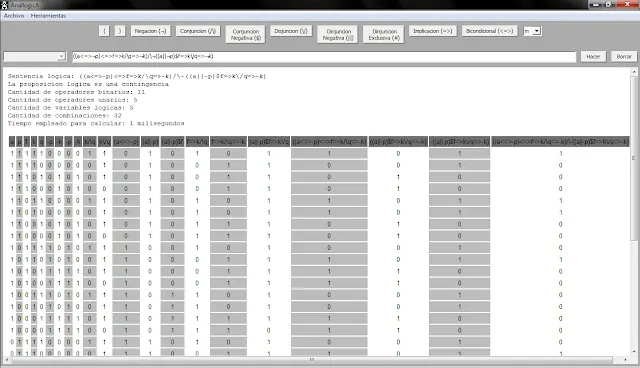Click the final full-formula column header

click(x=560, y=142)
